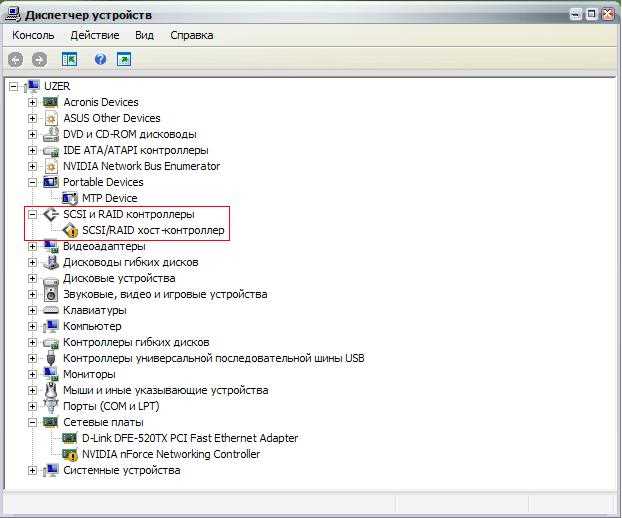Collapse SCSI и RAID контроллеры node

point(33,215)
